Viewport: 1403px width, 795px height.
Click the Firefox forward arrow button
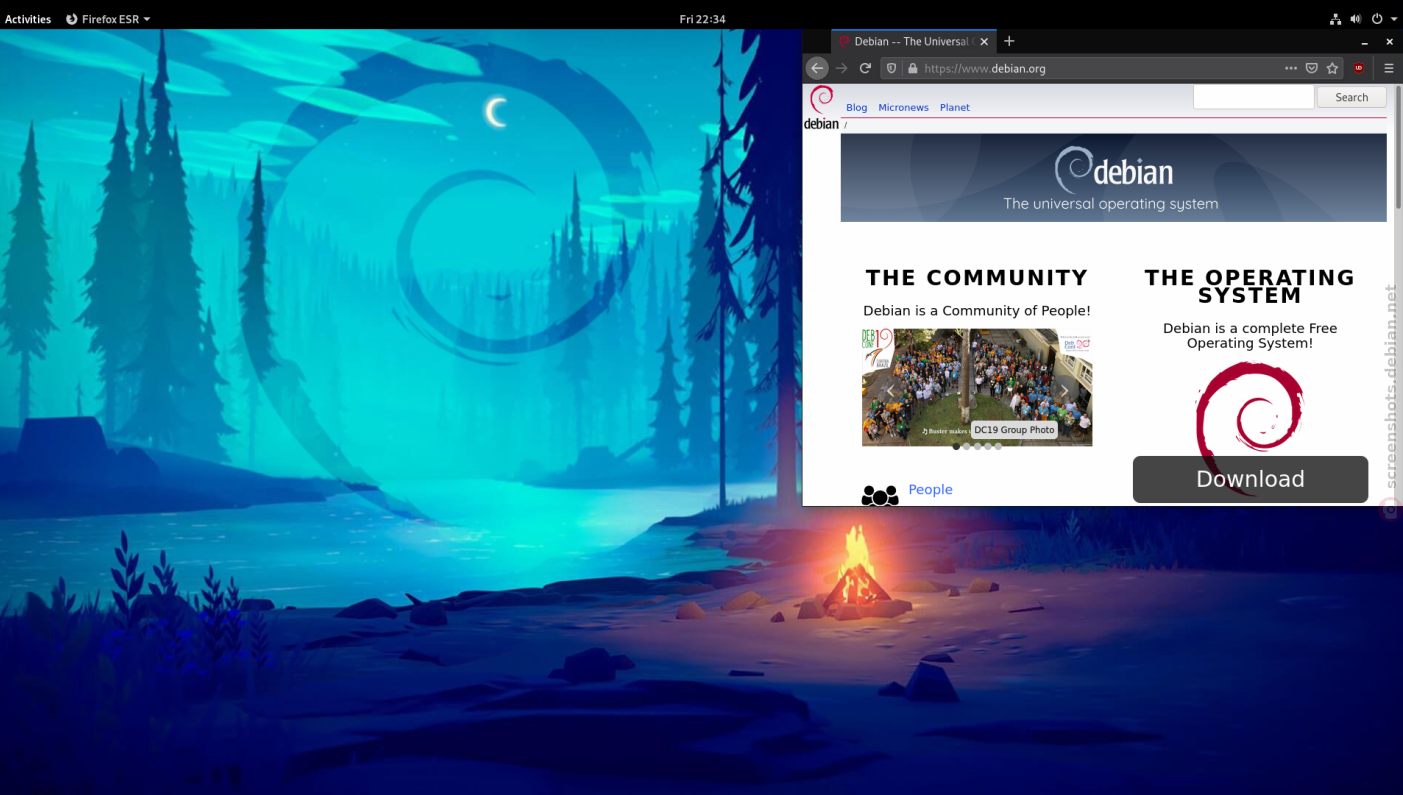click(x=842, y=68)
